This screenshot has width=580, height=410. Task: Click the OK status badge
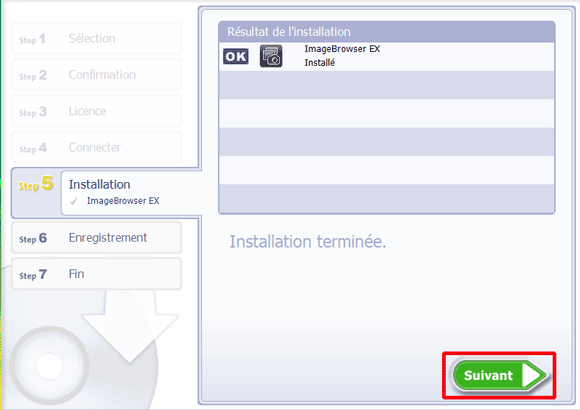(236, 56)
